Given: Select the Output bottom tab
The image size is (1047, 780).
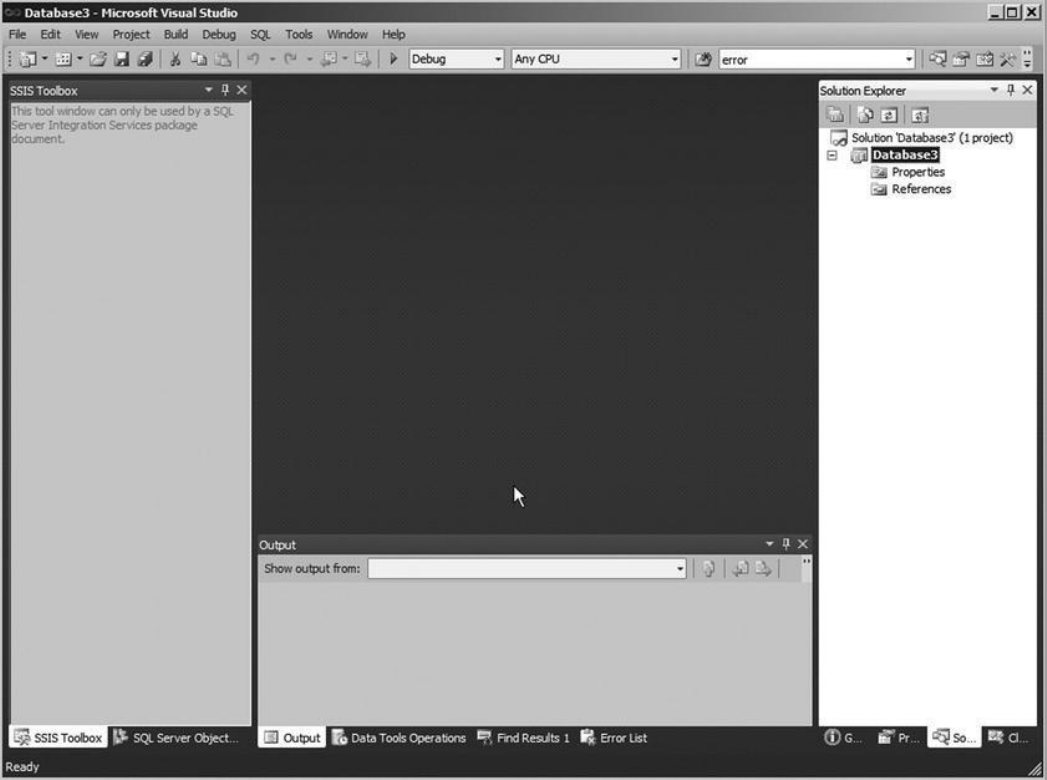Looking at the screenshot, I should point(292,737).
